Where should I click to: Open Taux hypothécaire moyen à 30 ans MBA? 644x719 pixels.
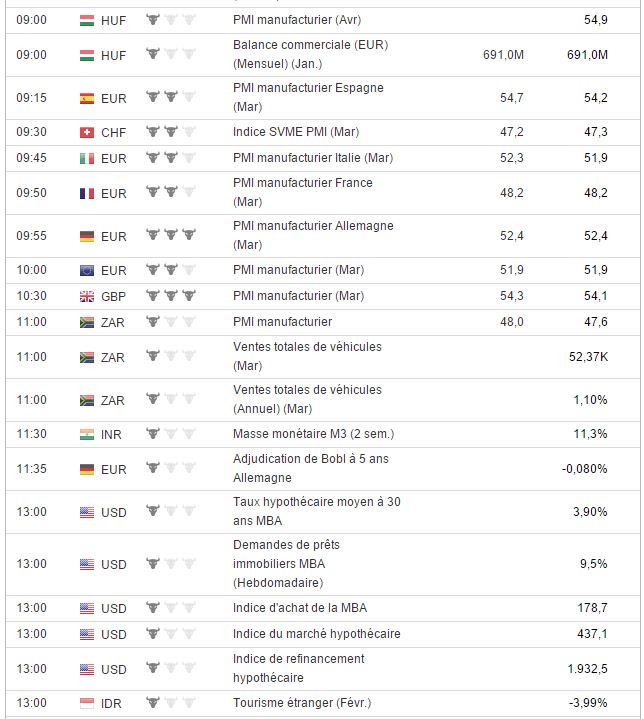(316, 511)
